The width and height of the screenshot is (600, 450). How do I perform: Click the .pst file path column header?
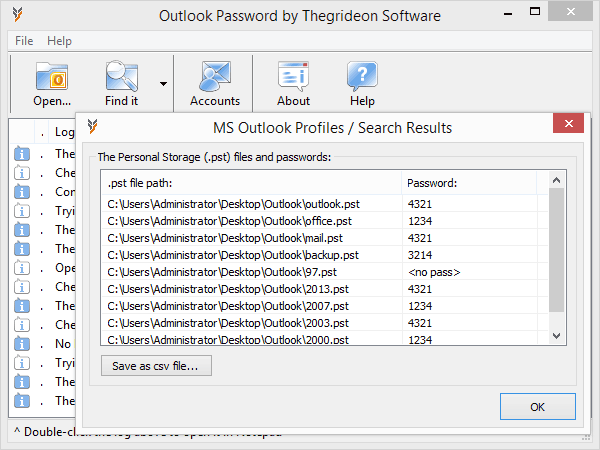pos(251,183)
